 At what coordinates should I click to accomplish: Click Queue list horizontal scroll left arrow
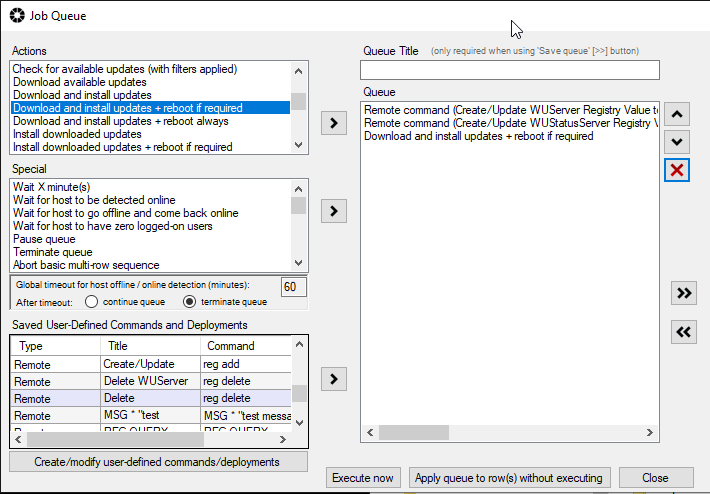coord(370,432)
